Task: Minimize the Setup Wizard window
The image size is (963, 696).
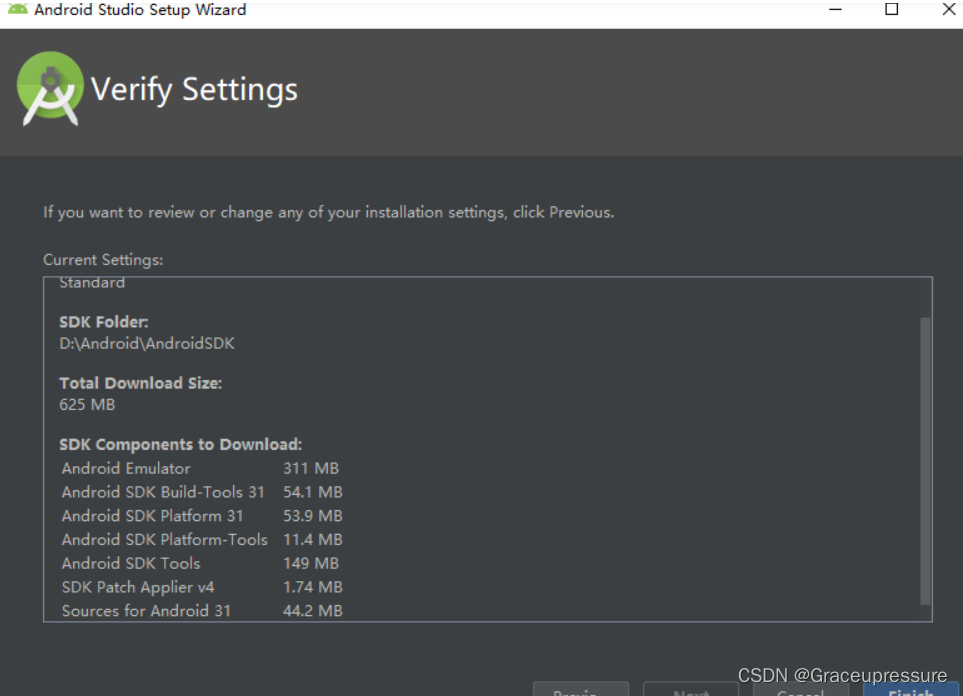Action: [835, 9]
